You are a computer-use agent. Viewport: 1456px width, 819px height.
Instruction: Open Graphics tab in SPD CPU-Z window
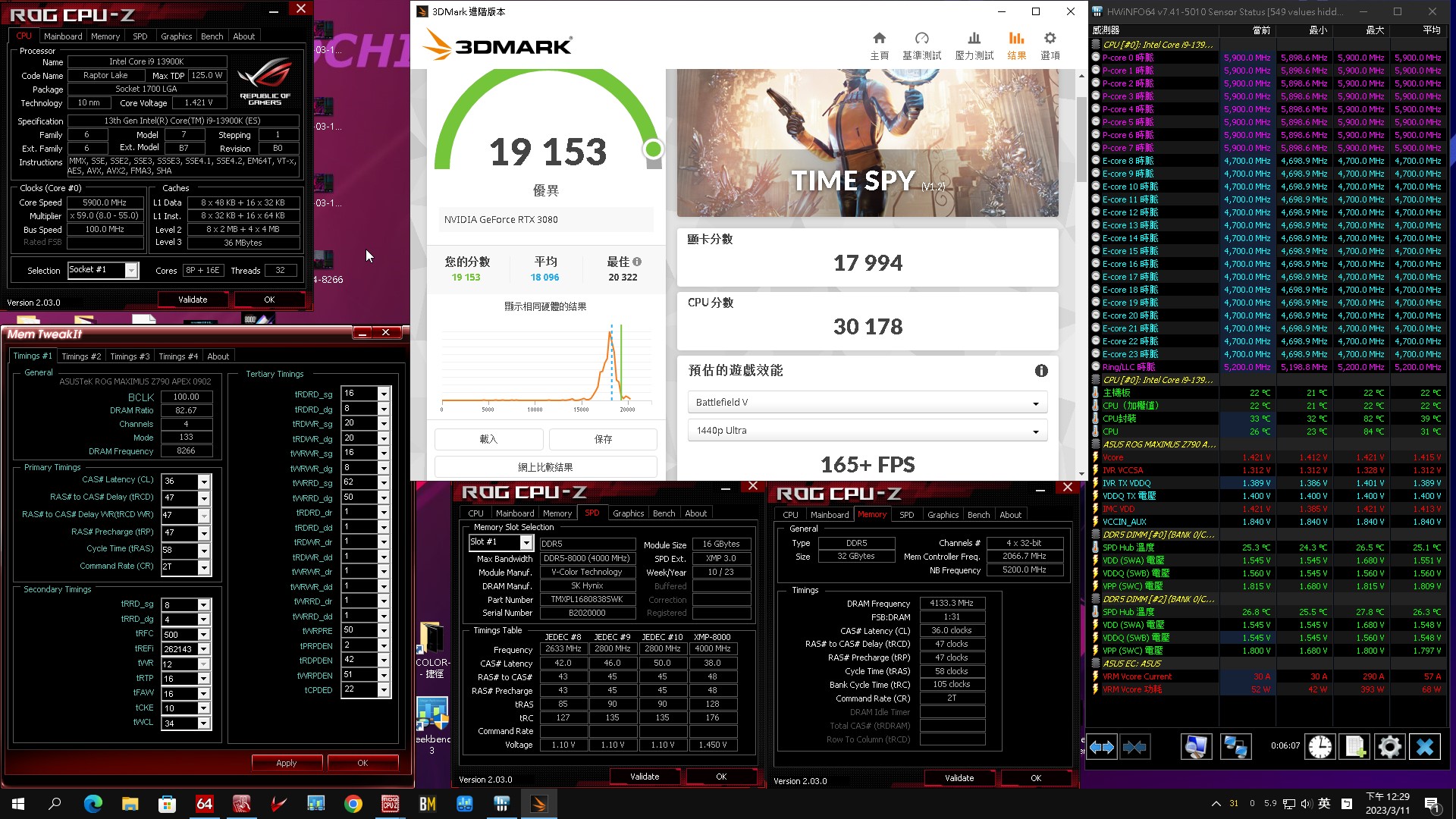628,513
